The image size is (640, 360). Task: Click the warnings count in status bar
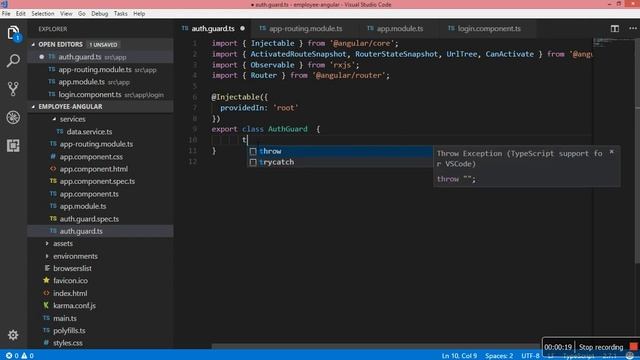tap(28, 356)
